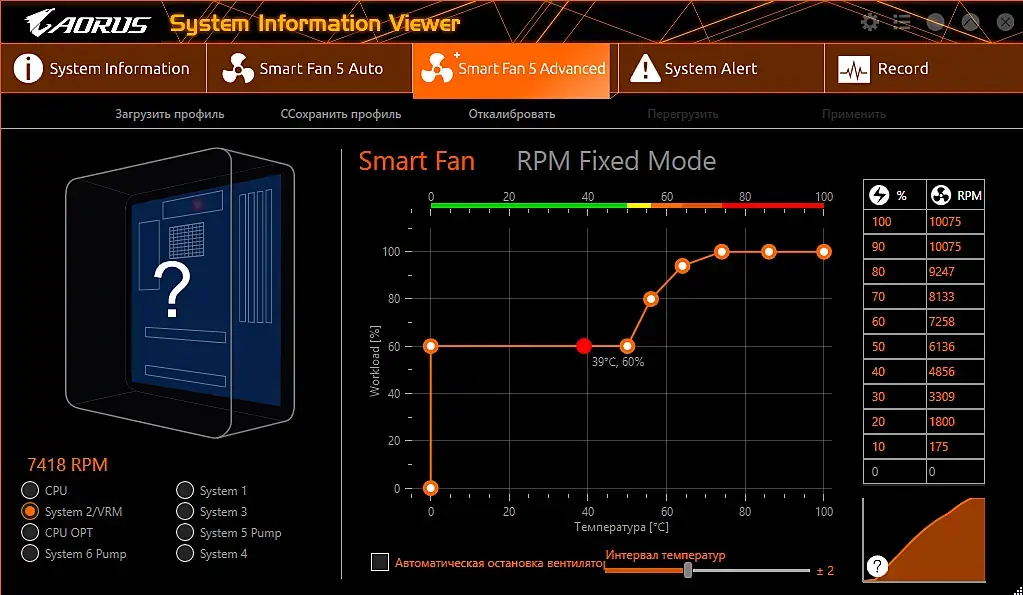Switch to RPM Fixed Mode

pos(616,161)
